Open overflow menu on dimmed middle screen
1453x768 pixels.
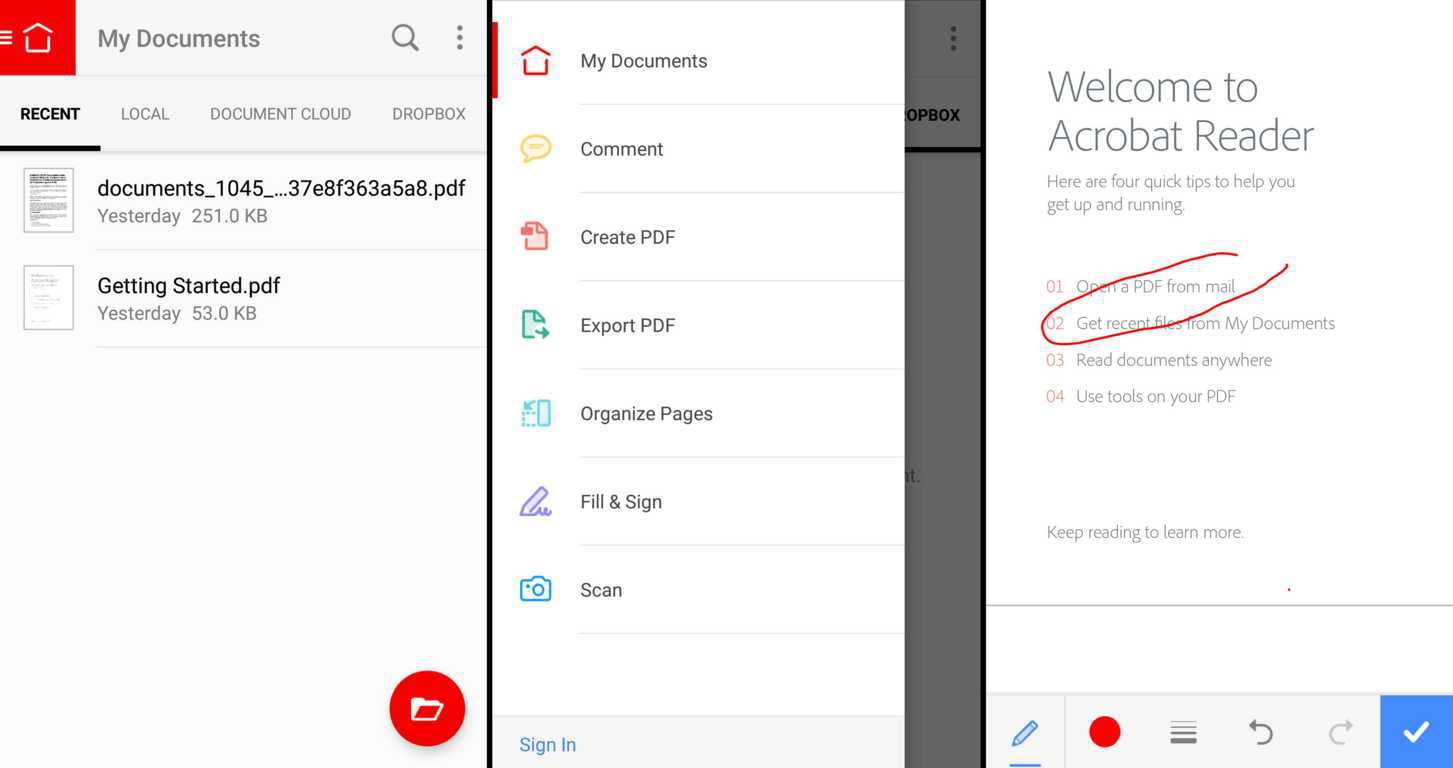(x=953, y=38)
